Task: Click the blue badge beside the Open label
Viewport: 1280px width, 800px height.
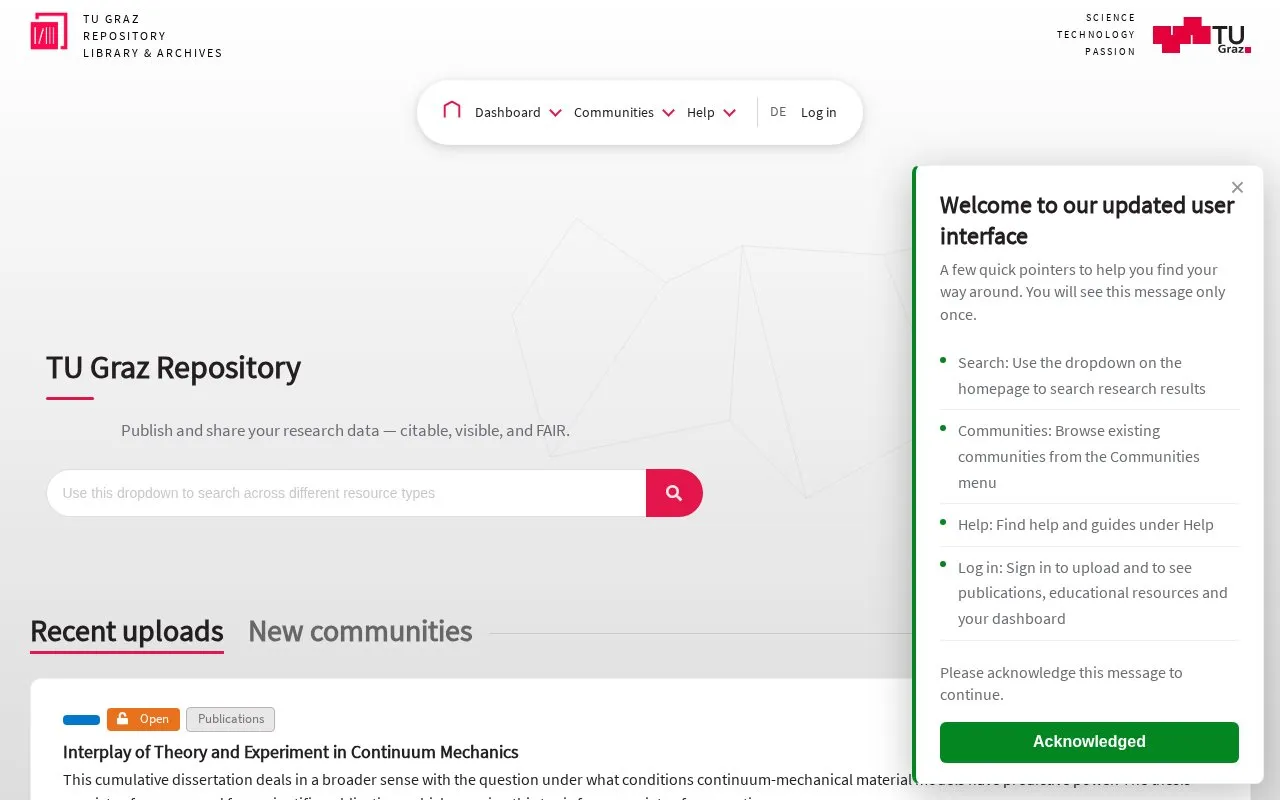Action: tap(81, 720)
